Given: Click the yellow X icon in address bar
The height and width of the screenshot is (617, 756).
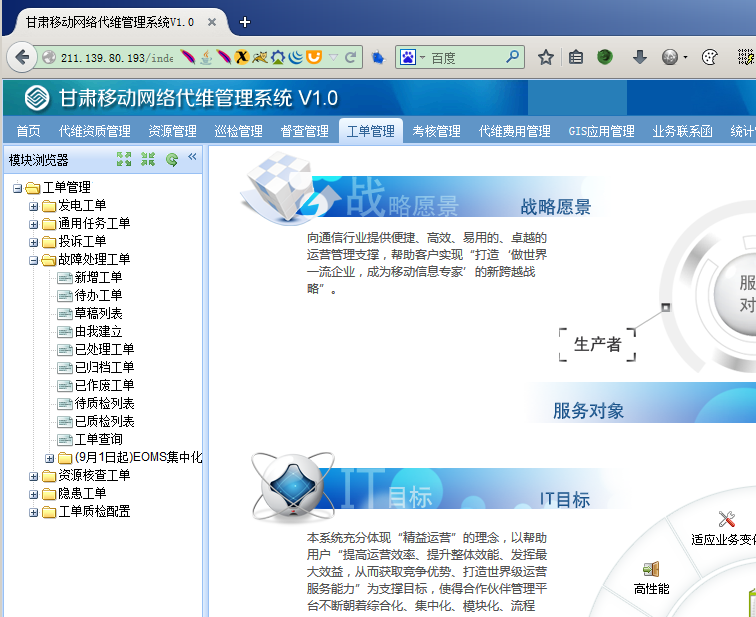Looking at the screenshot, I should coord(242,57).
